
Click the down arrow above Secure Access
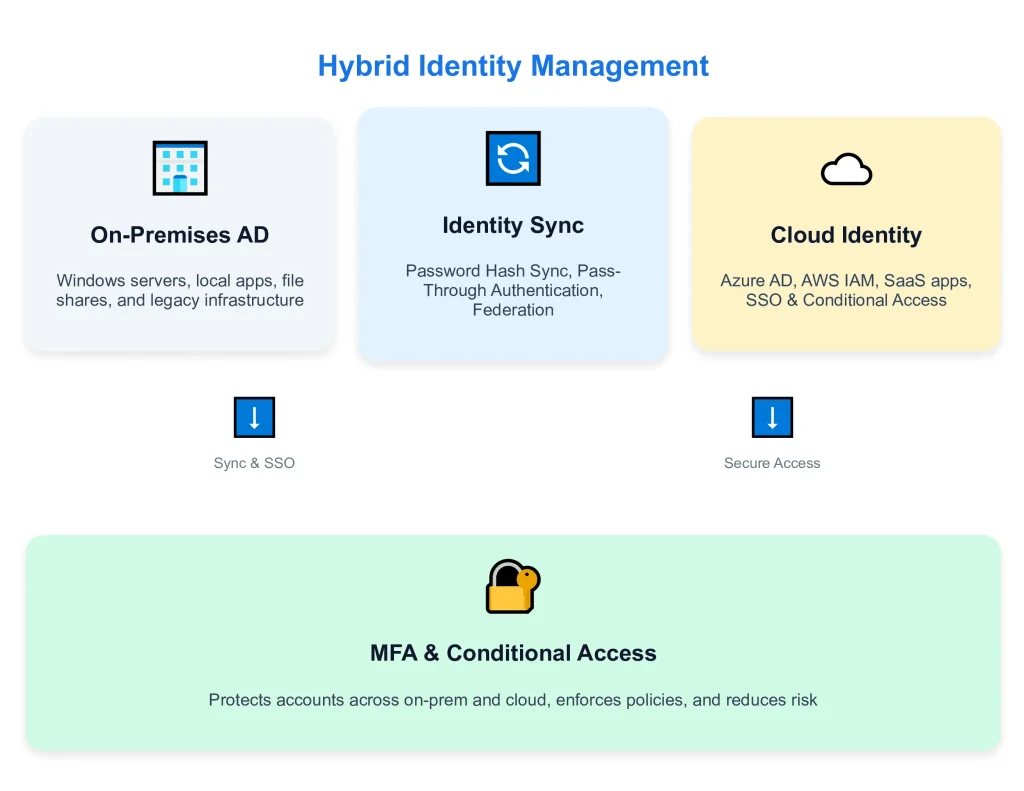[772, 417]
